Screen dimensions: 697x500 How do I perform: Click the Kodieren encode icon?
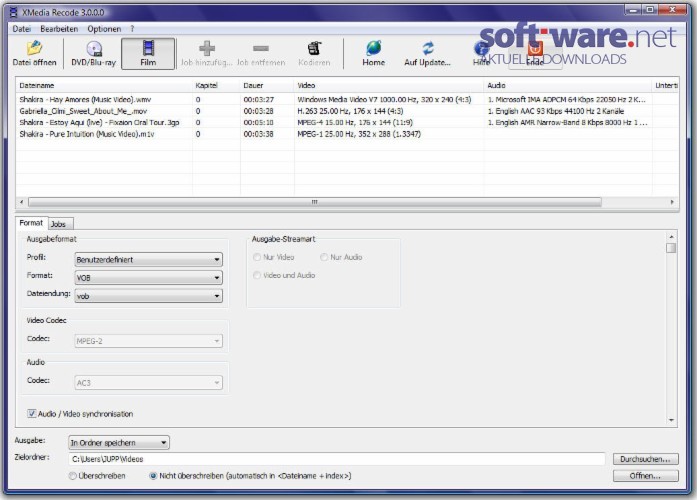[314, 48]
